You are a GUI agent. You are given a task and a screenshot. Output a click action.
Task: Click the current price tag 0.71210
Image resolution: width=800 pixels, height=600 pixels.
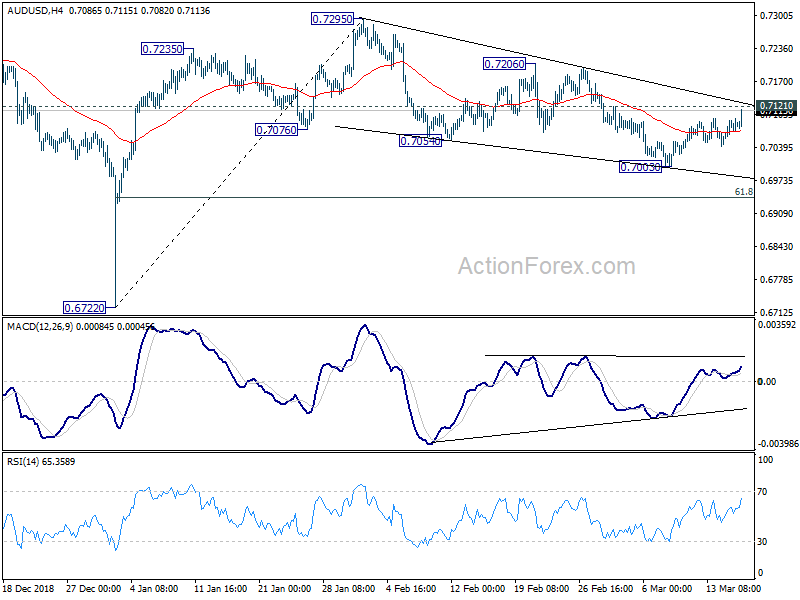(x=777, y=106)
